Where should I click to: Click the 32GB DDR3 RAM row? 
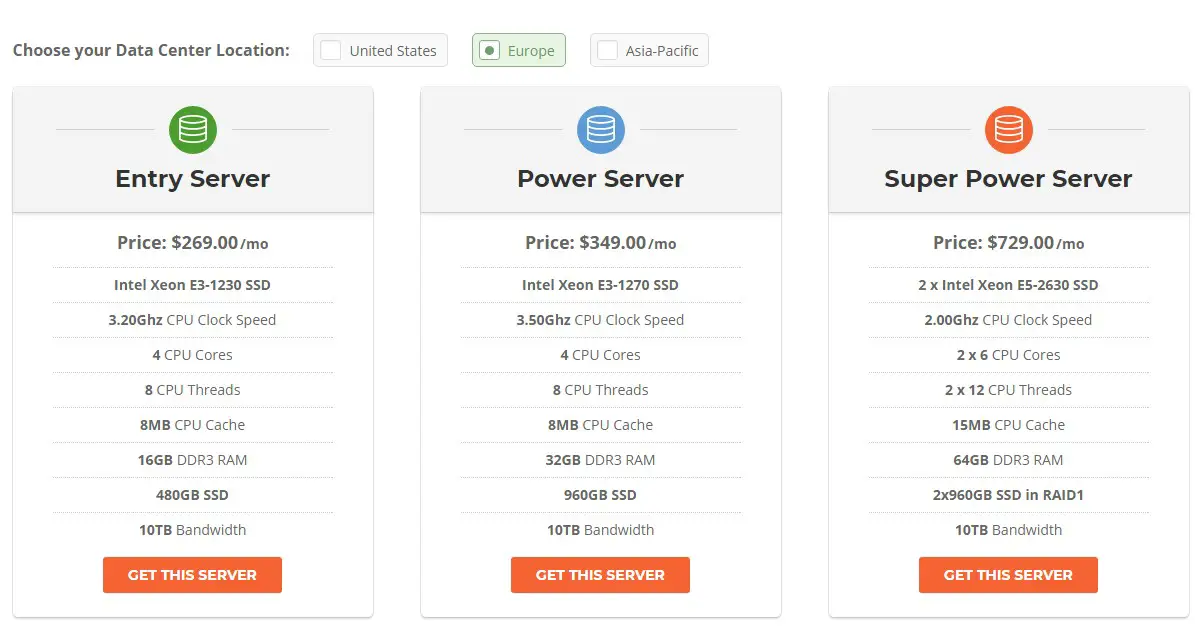pos(601,460)
